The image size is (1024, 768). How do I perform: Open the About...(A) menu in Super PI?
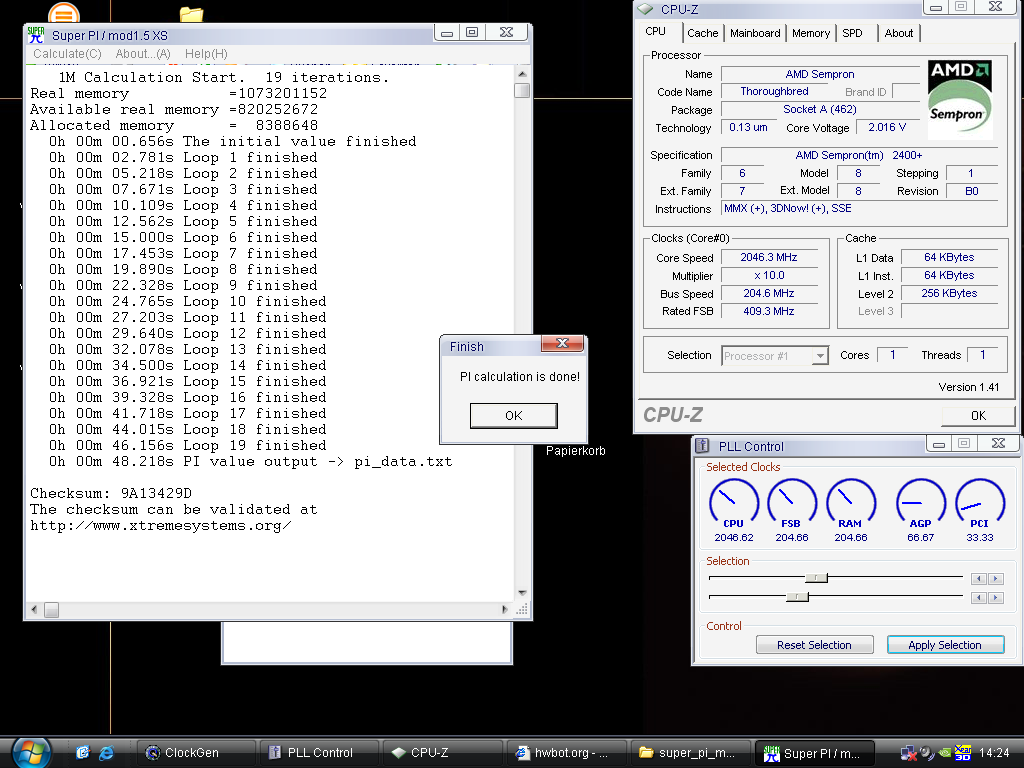(x=143, y=54)
